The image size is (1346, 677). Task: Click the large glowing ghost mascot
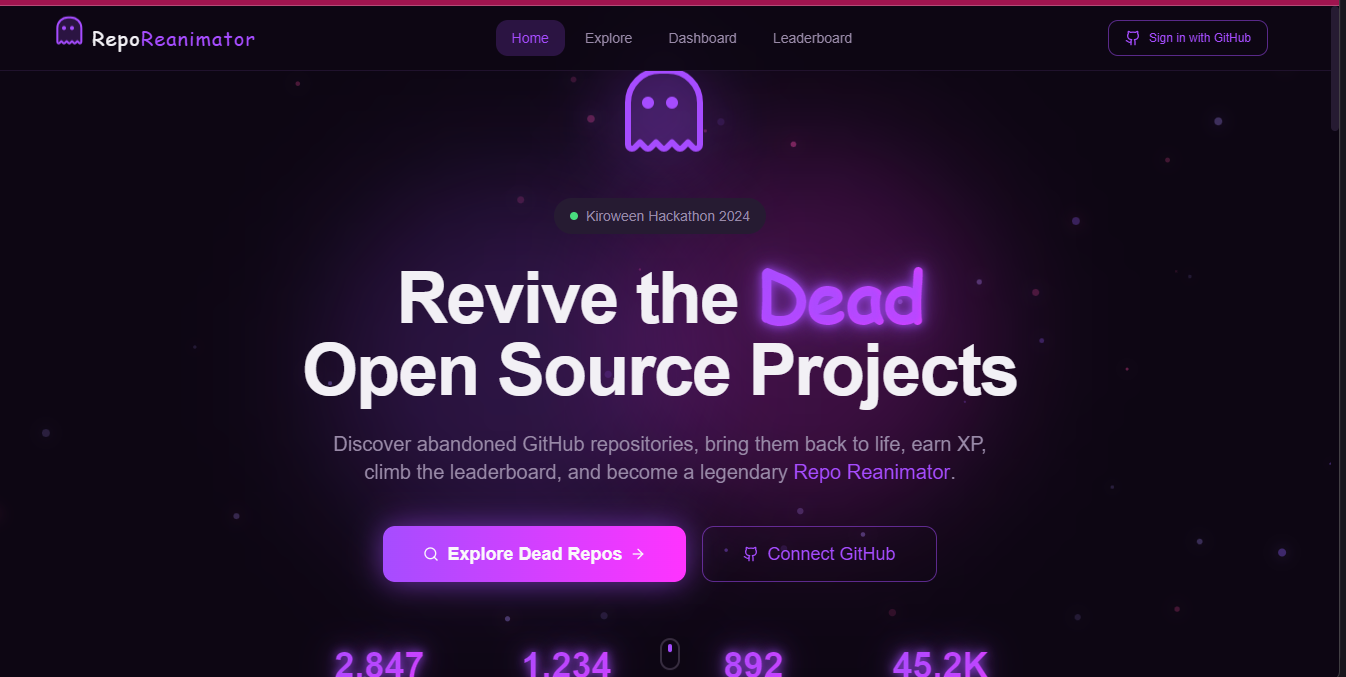pos(664,111)
